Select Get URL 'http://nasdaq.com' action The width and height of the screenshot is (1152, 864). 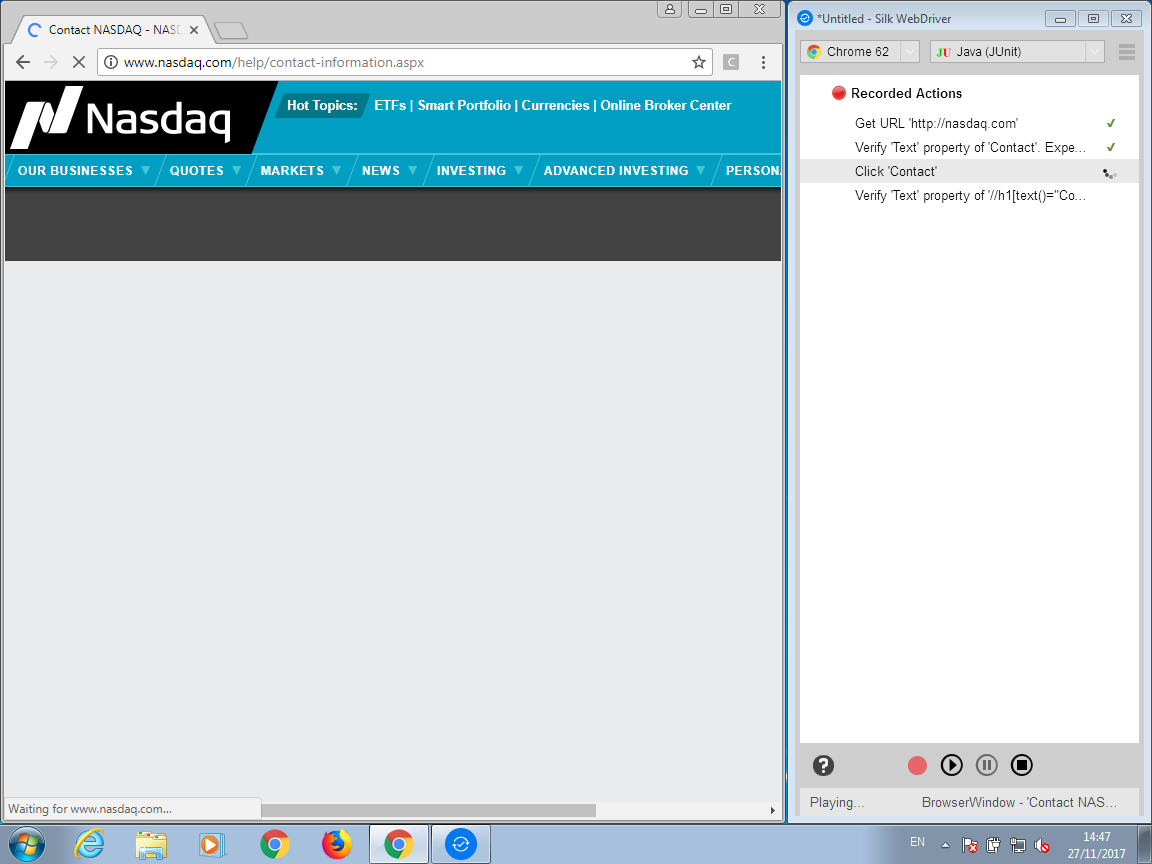pos(968,123)
